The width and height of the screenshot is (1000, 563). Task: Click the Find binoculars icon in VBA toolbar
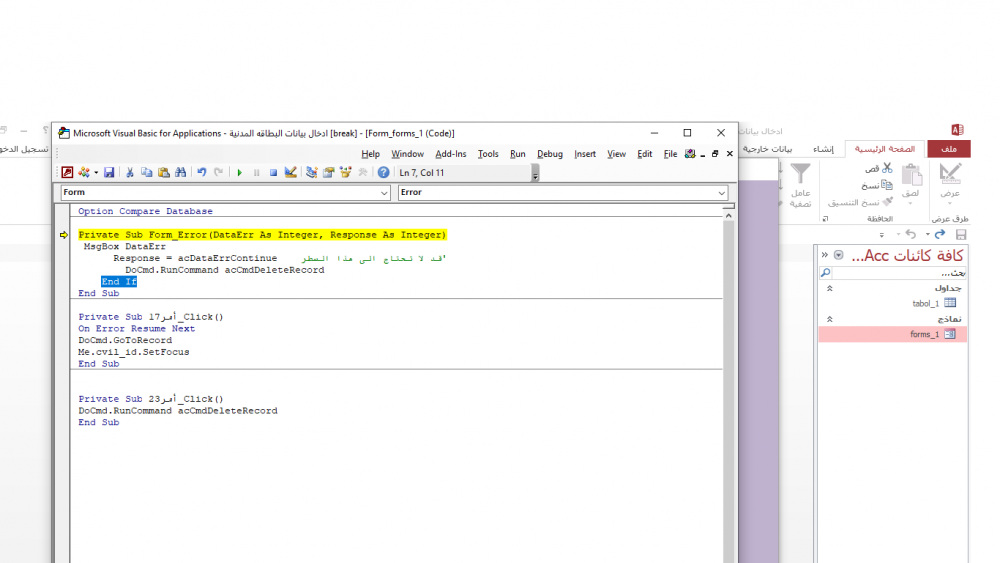pyautogui.click(x=180, y=172)
